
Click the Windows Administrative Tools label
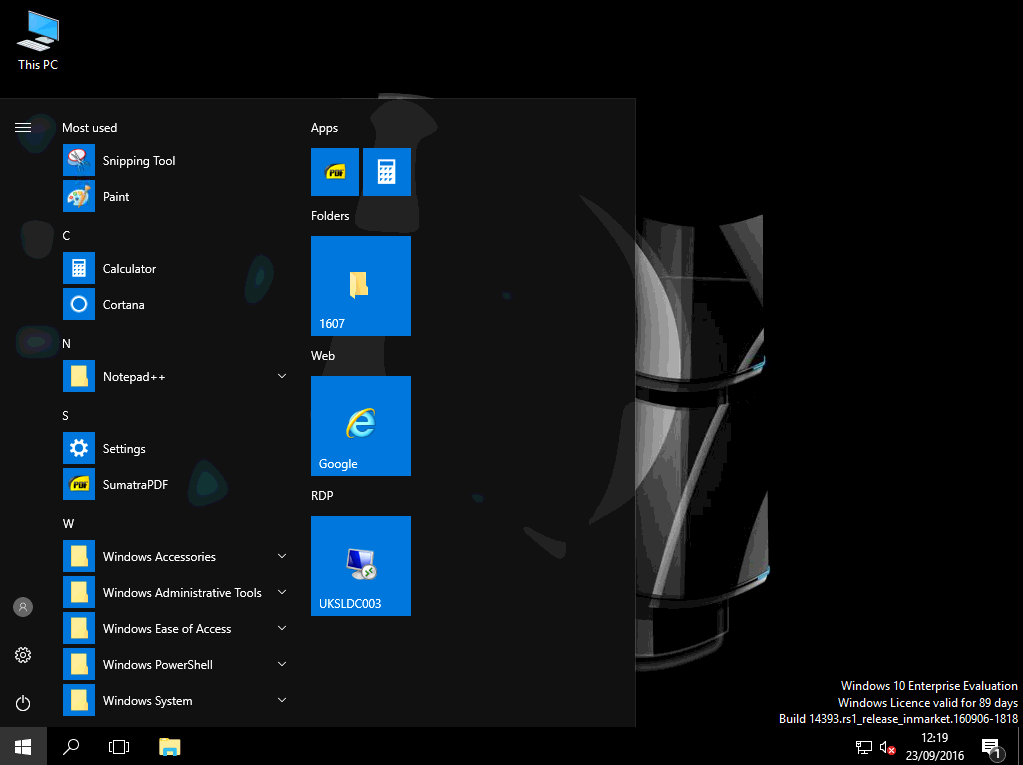[182, 592]
